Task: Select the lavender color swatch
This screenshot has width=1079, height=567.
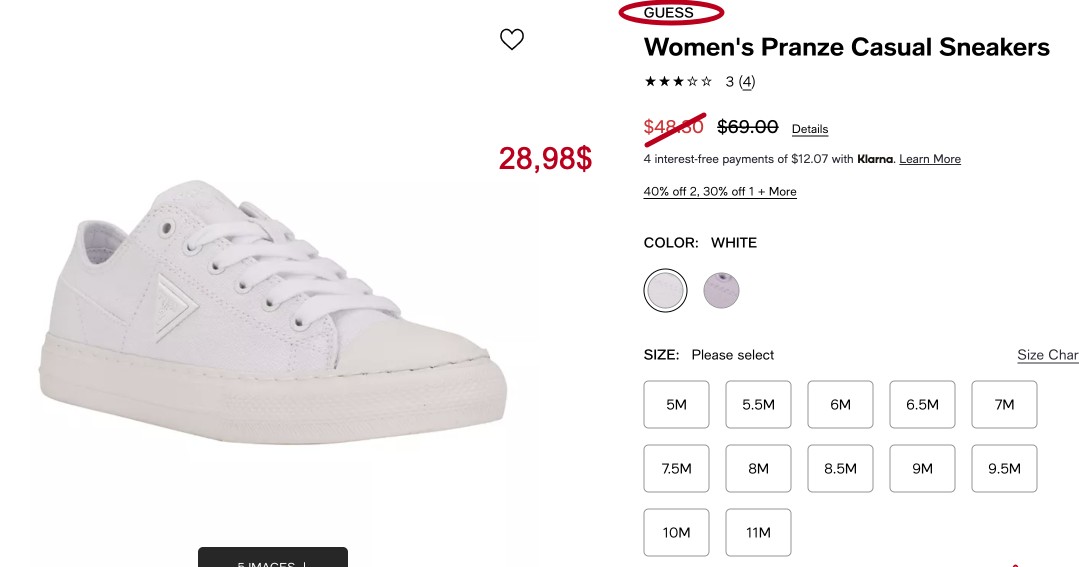Action: pos(721,291)
